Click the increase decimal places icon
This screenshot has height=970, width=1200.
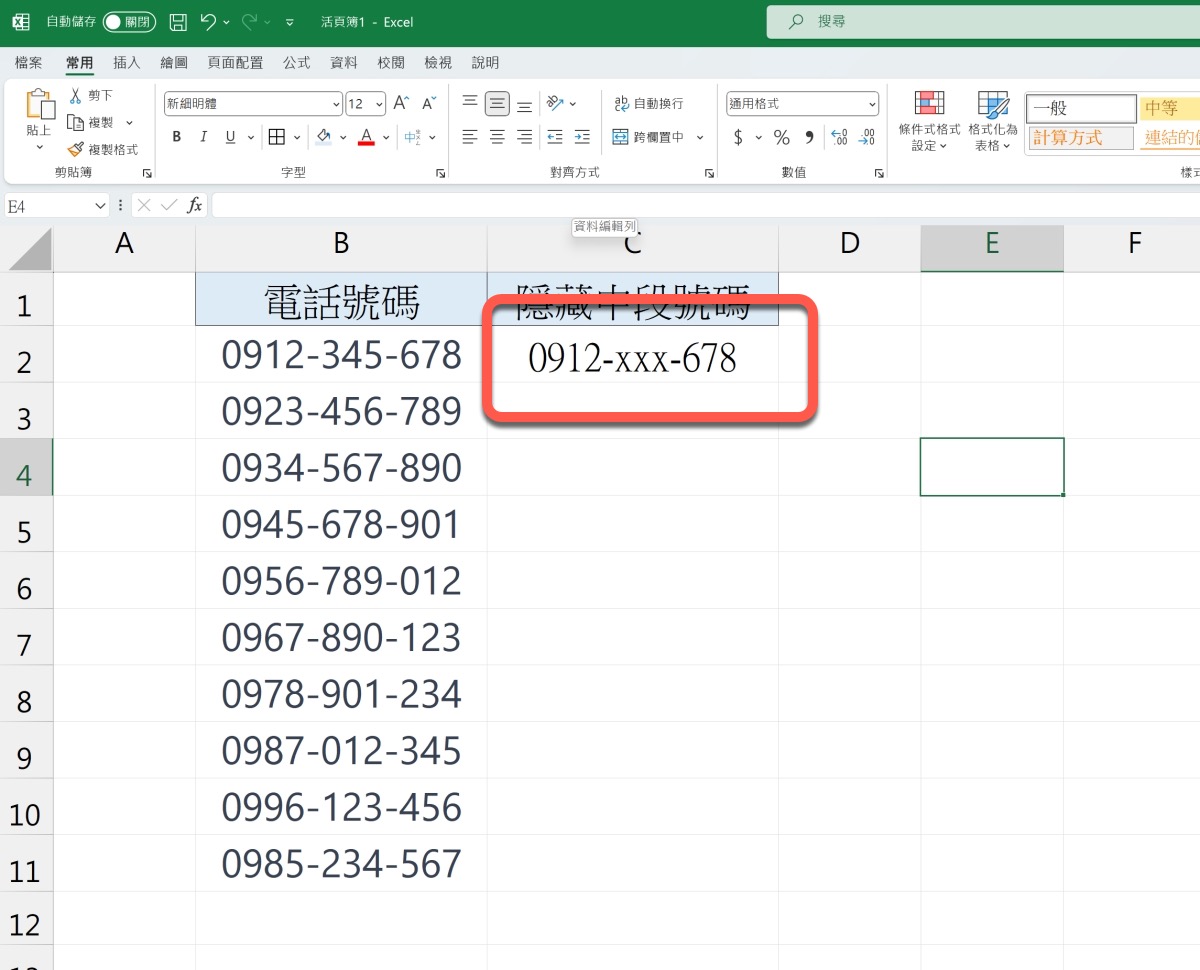point(839,137)
